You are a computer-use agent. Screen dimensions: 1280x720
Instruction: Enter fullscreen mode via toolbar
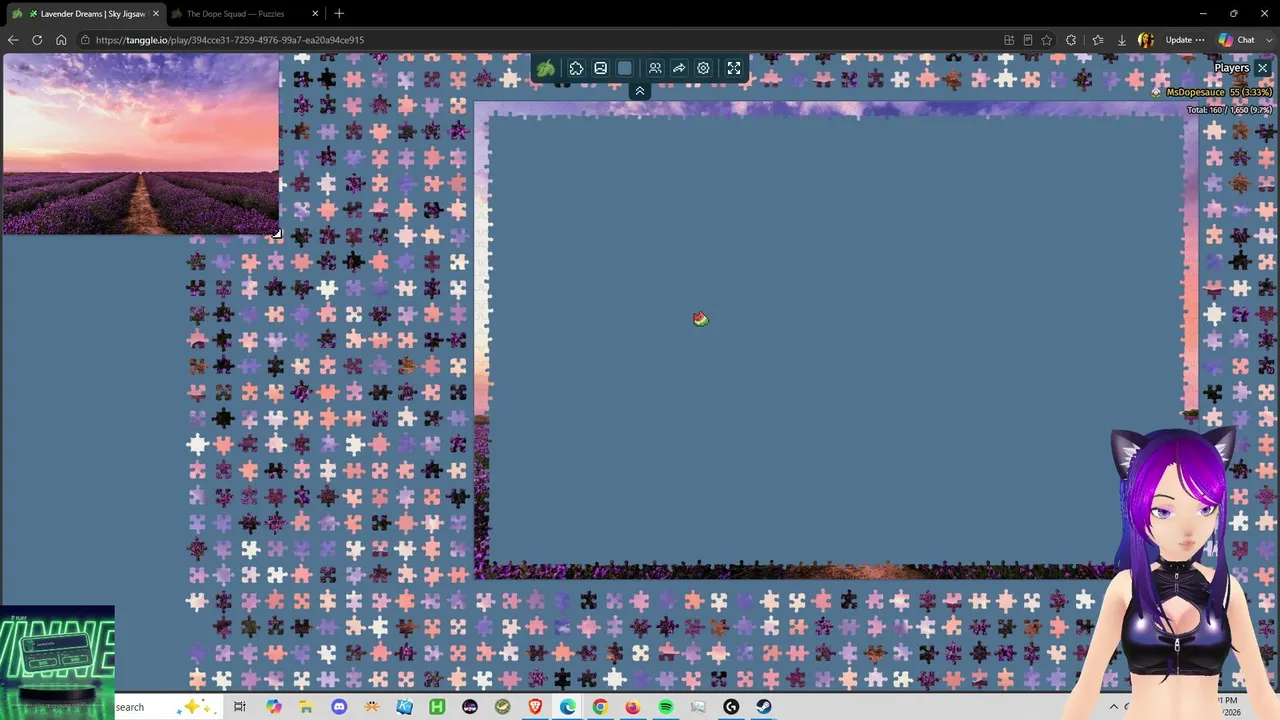734,68
